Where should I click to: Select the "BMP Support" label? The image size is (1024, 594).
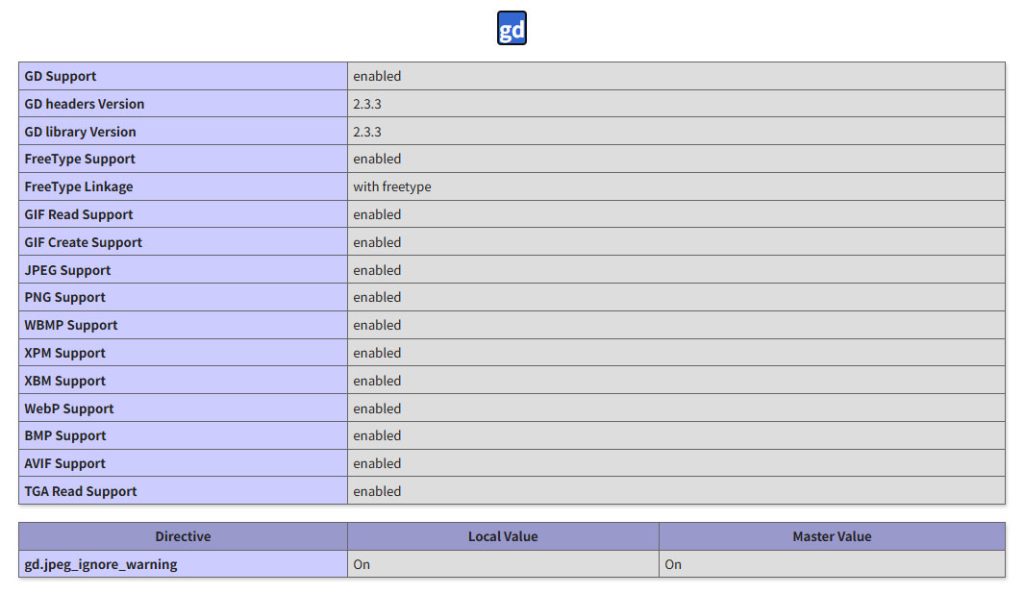click(65, 436)
